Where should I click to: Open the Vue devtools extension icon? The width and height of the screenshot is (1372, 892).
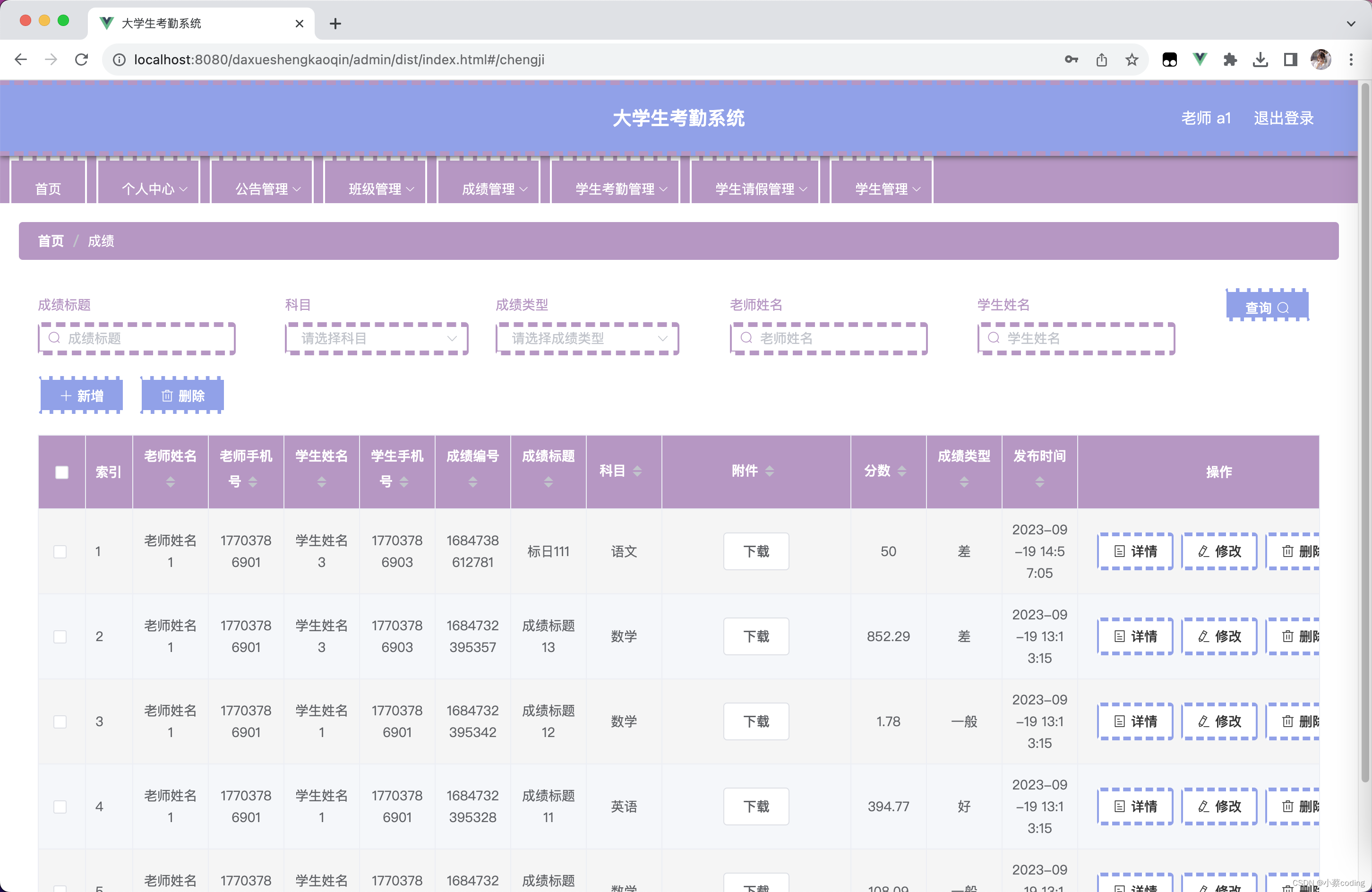click(x=1200, y=60)
